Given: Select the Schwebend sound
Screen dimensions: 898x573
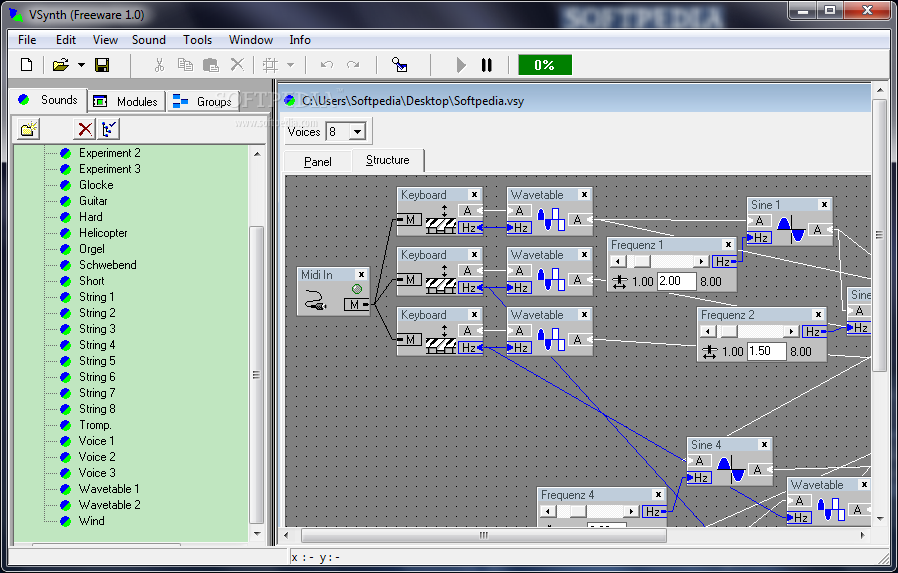Looking at the screenshot, I should coord(108,265).
